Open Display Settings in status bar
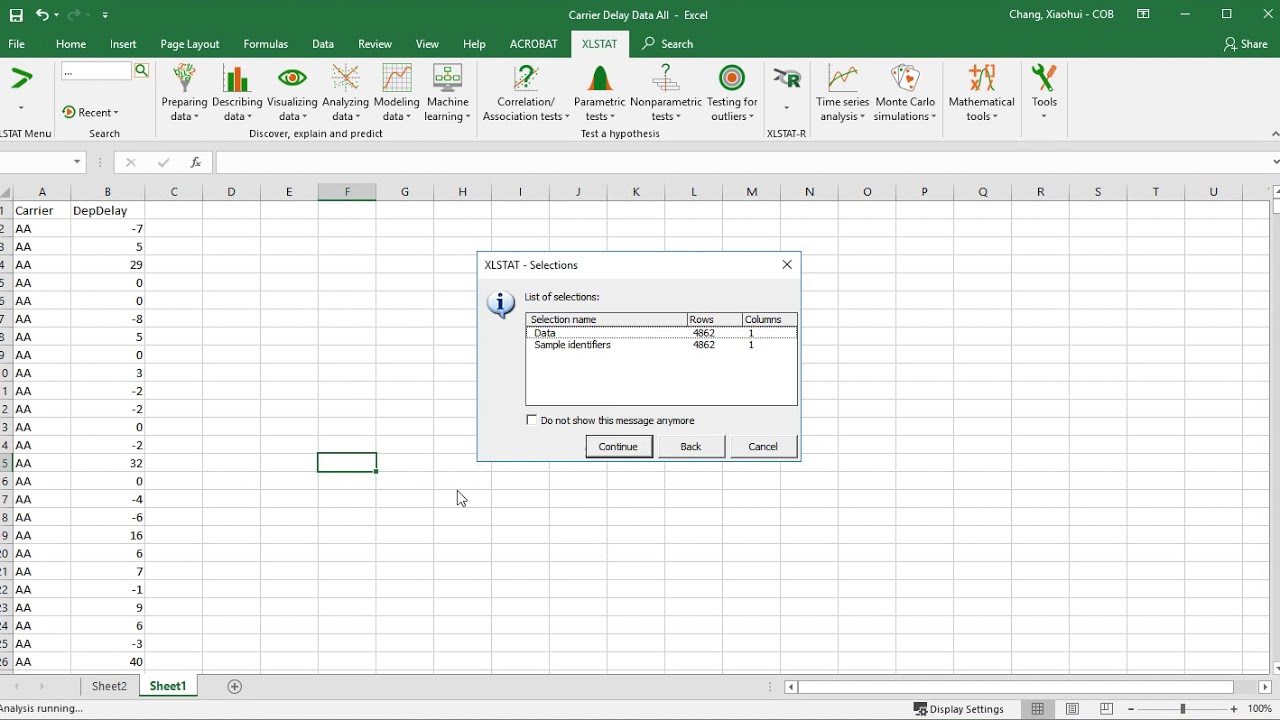1280x720 pixels. tap(959, 709)
